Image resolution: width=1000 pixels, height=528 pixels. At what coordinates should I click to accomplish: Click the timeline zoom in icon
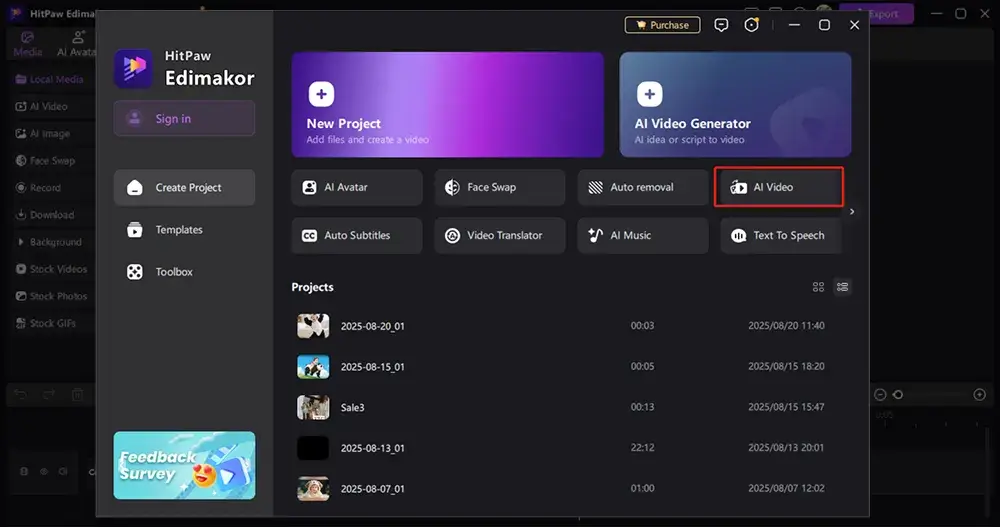980,395
